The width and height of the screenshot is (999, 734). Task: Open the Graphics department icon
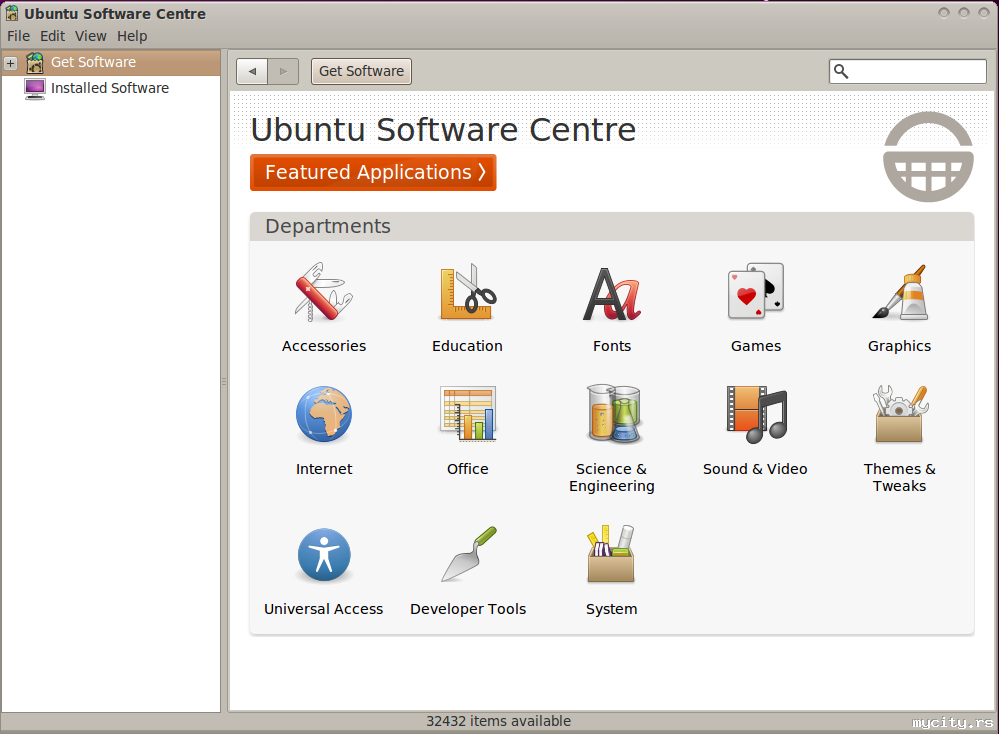pos(900,292)
